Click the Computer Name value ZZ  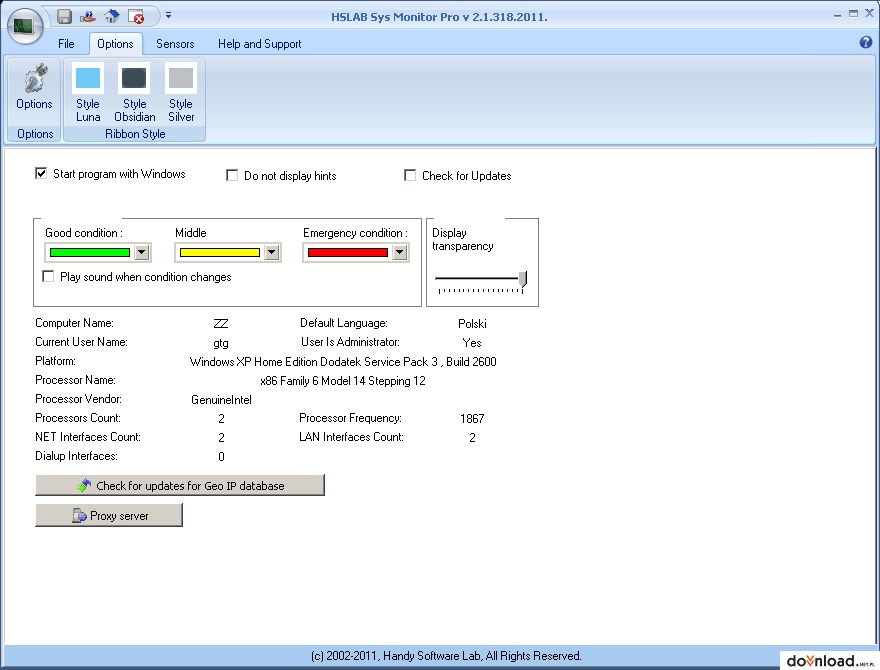[221, 324]
